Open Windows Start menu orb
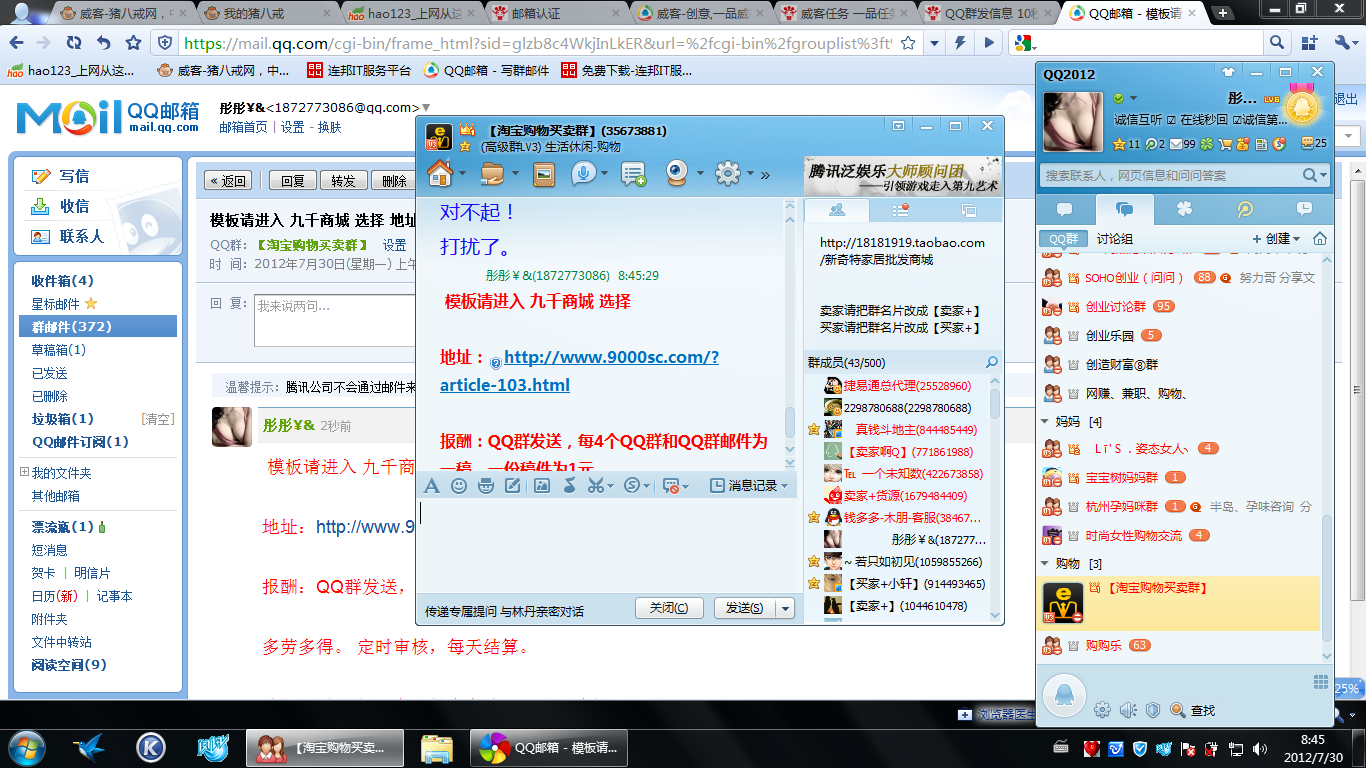 [x=27, y=746]
